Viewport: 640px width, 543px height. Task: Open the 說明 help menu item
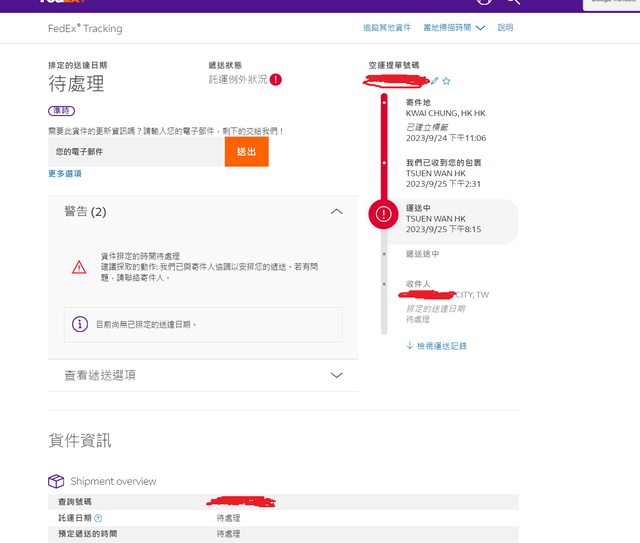pyautogui.click(x=505, y=28)
